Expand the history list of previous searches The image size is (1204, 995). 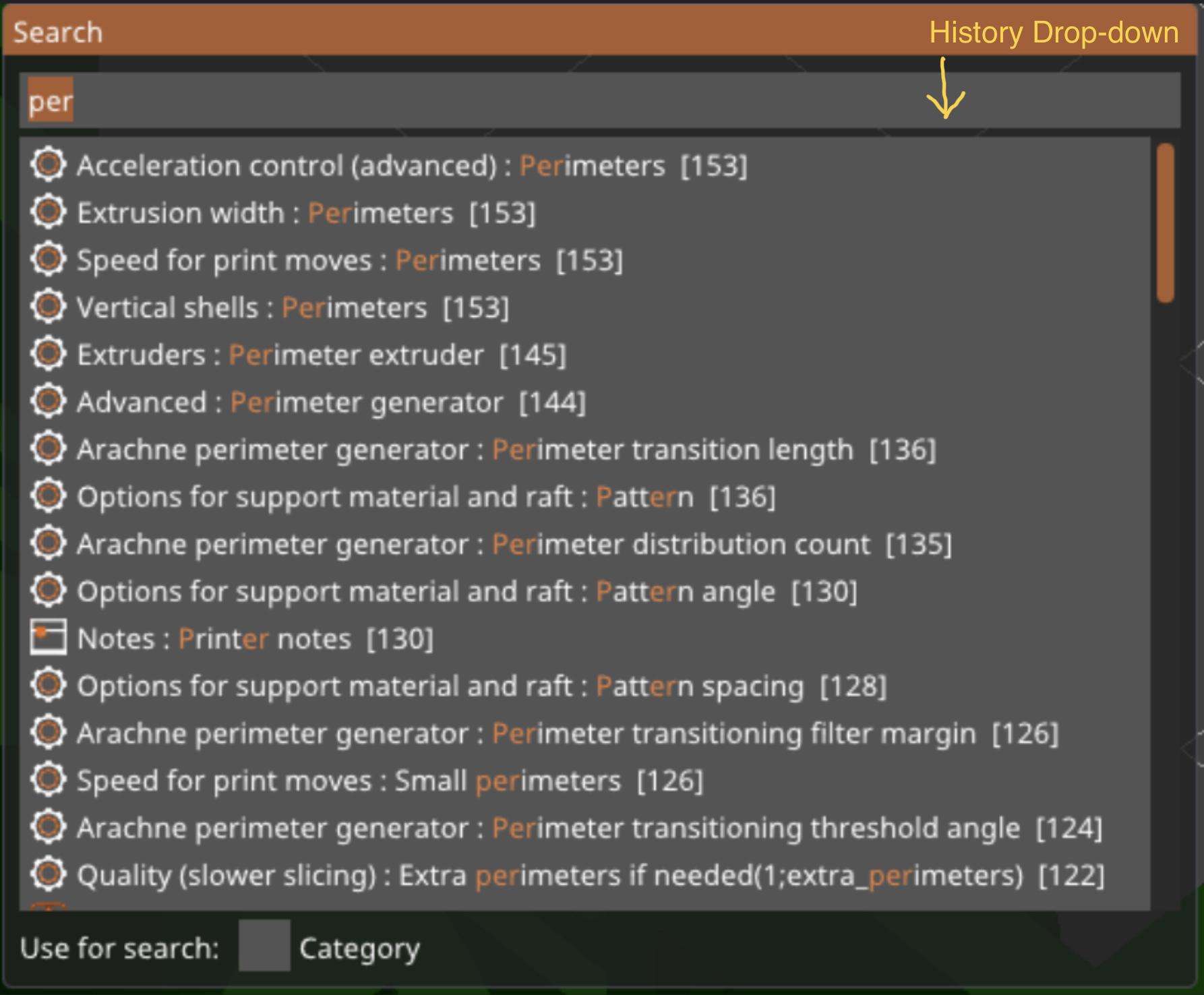[946, 101]
